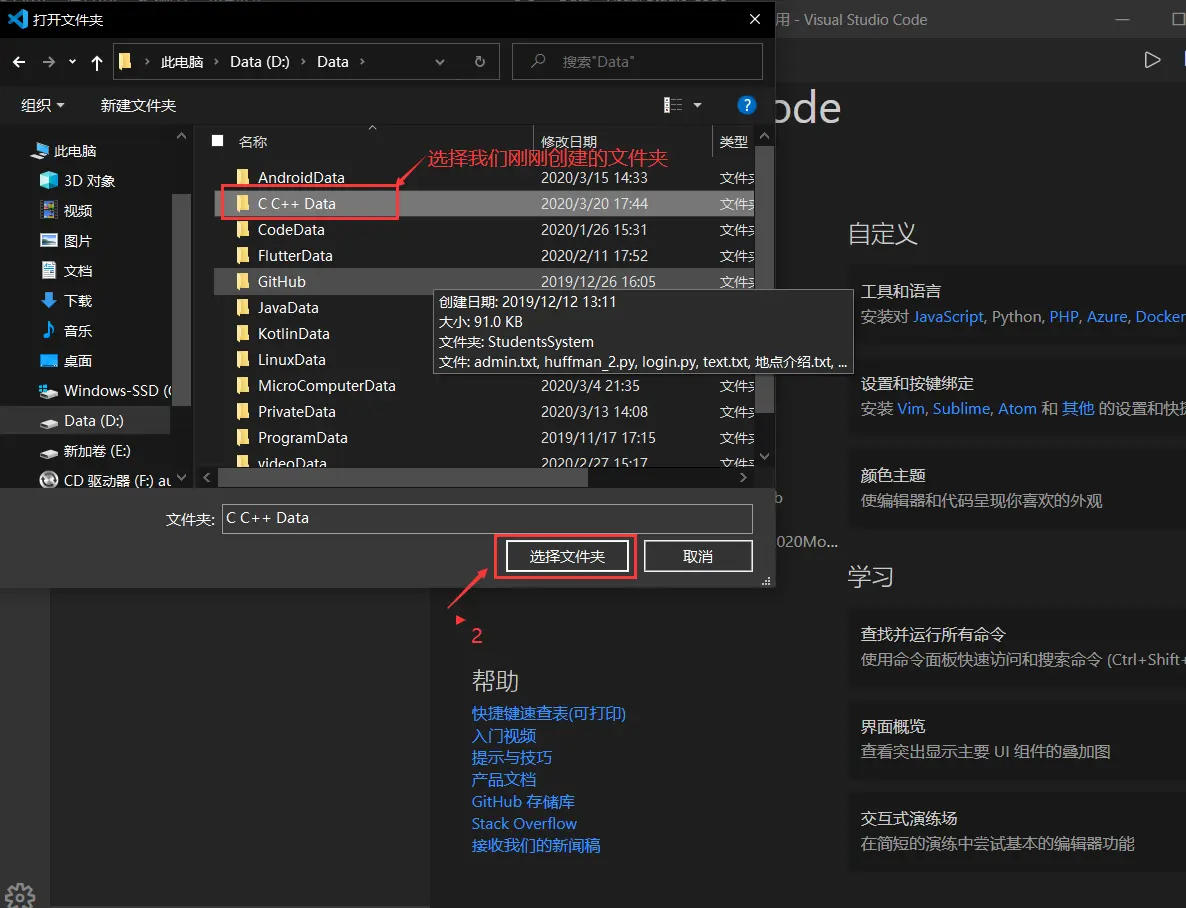
Task: Click navigation pane scroll-up arrow
Action: tap(181, 136)
